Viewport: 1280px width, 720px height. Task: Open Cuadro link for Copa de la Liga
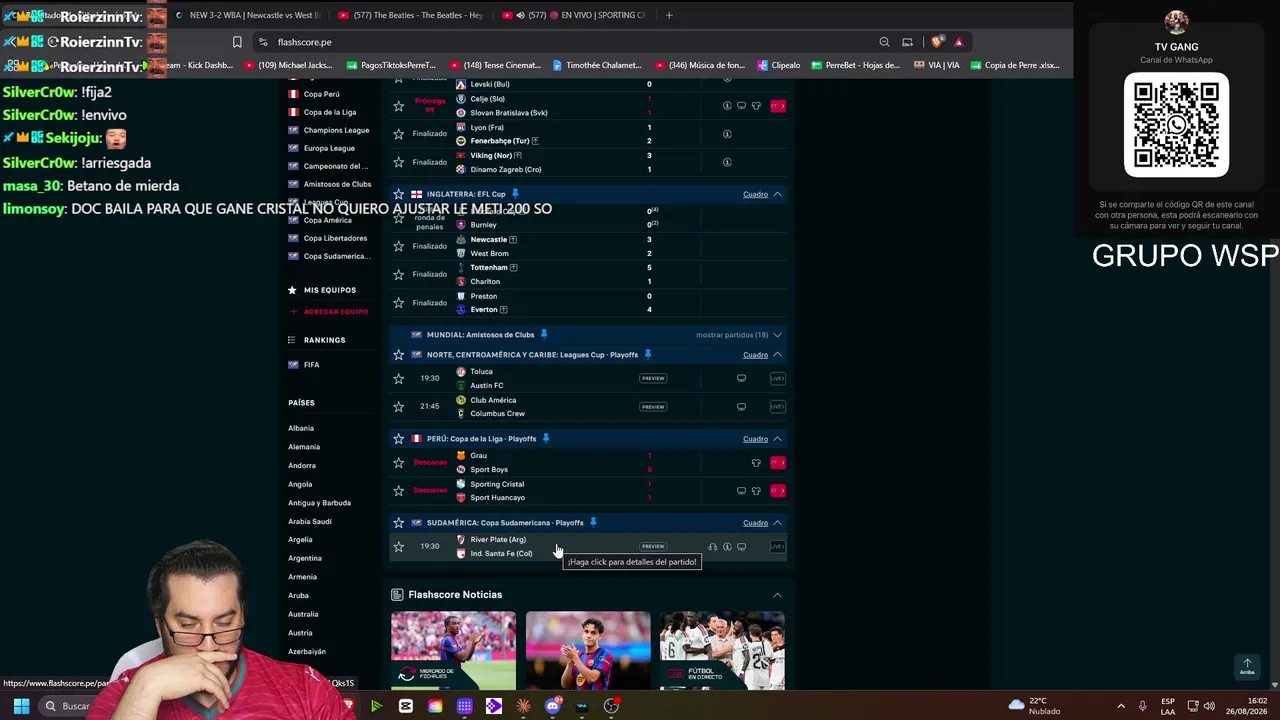[x=755, y=439]
